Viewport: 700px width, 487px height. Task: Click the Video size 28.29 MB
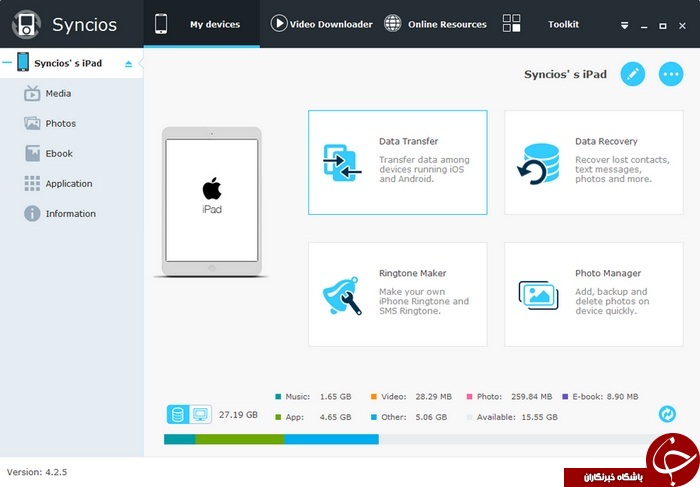[x=433, y=396]
